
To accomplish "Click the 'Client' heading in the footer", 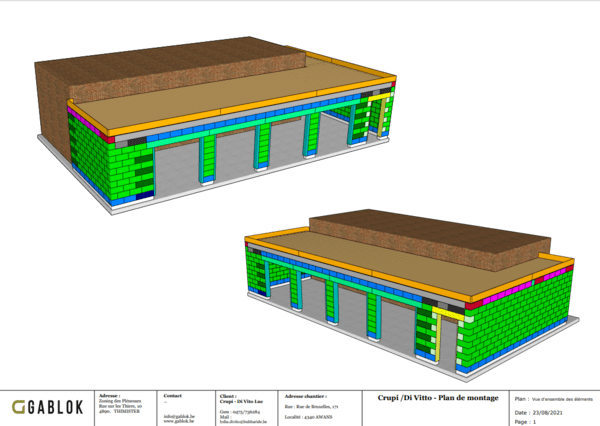I will [228, 396].
